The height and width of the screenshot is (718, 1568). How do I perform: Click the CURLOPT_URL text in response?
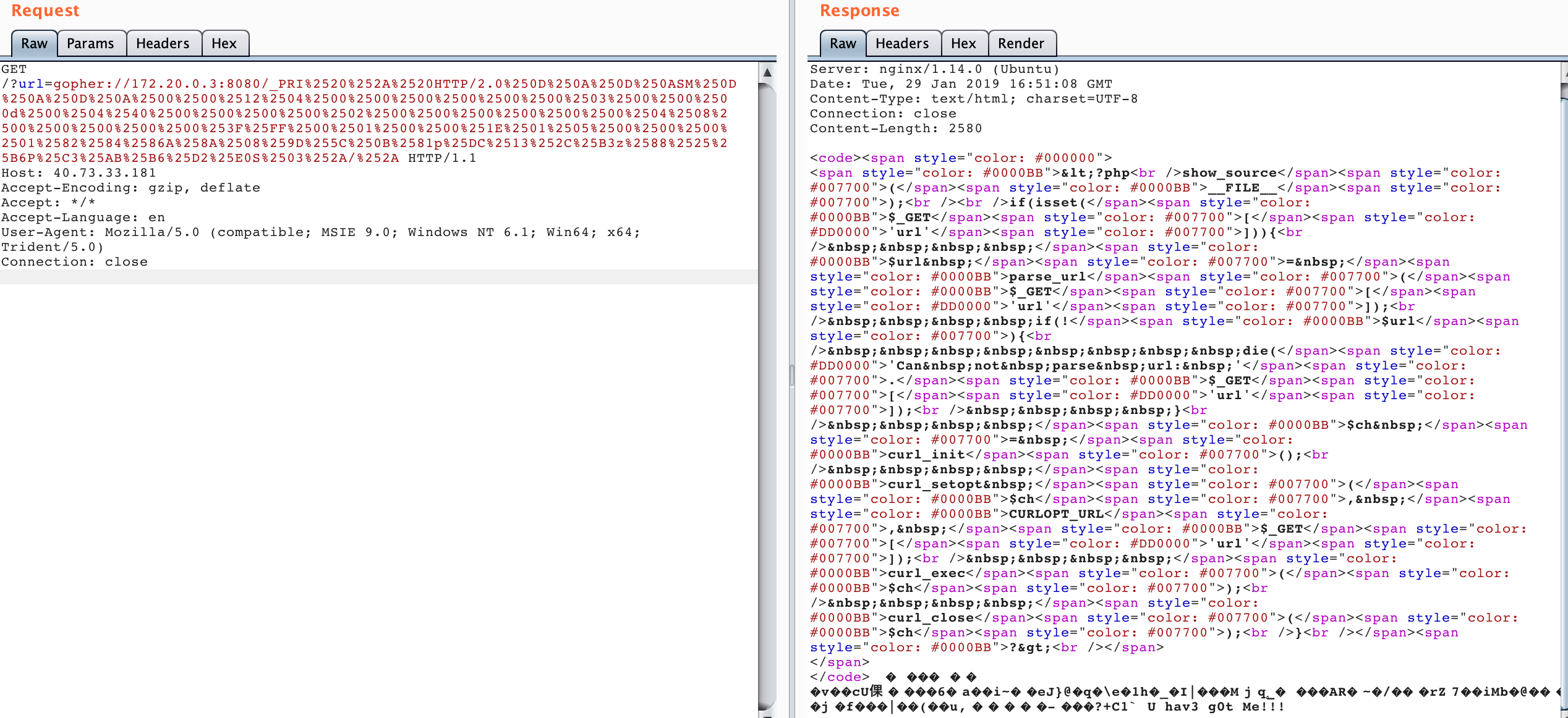click(x=1057, y=514)
